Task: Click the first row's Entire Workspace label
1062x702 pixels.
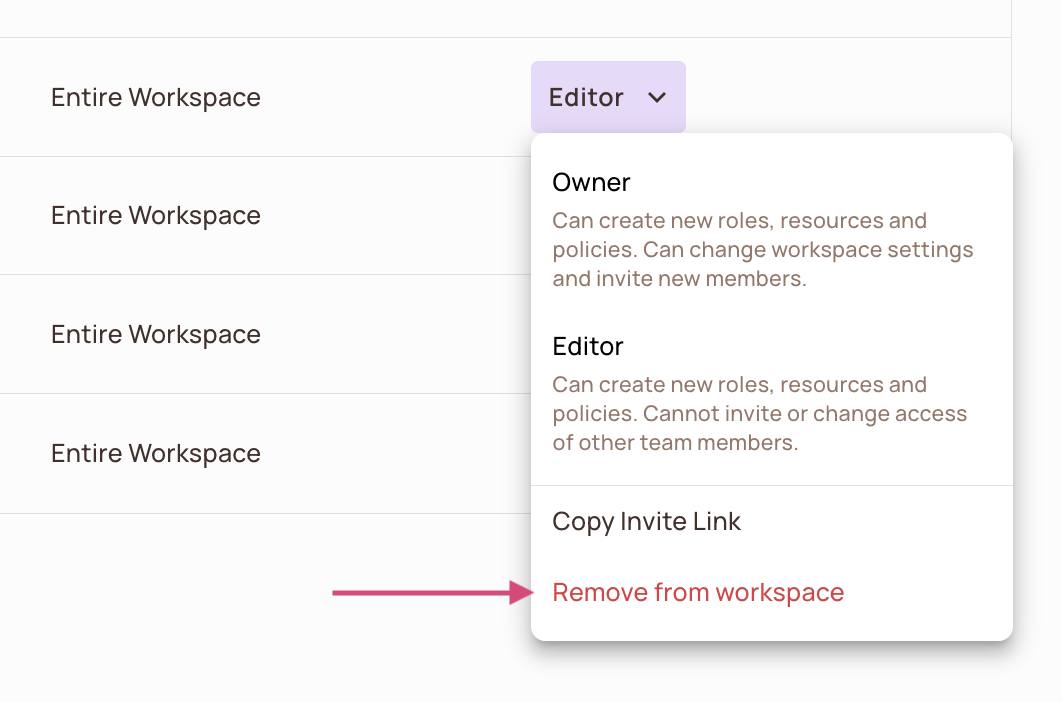Action: click(156, 98)
